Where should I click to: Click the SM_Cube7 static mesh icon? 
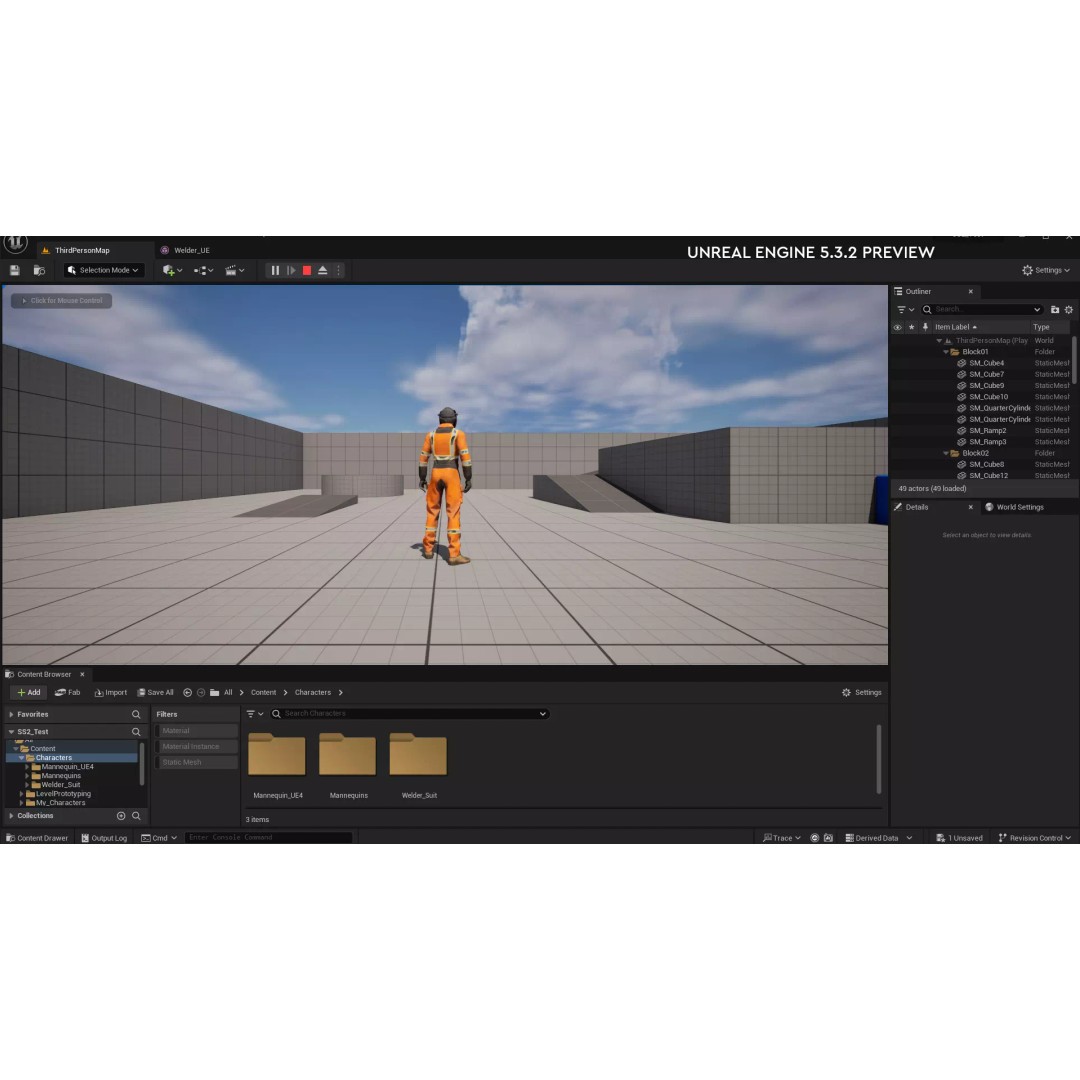tap(962, 375)
